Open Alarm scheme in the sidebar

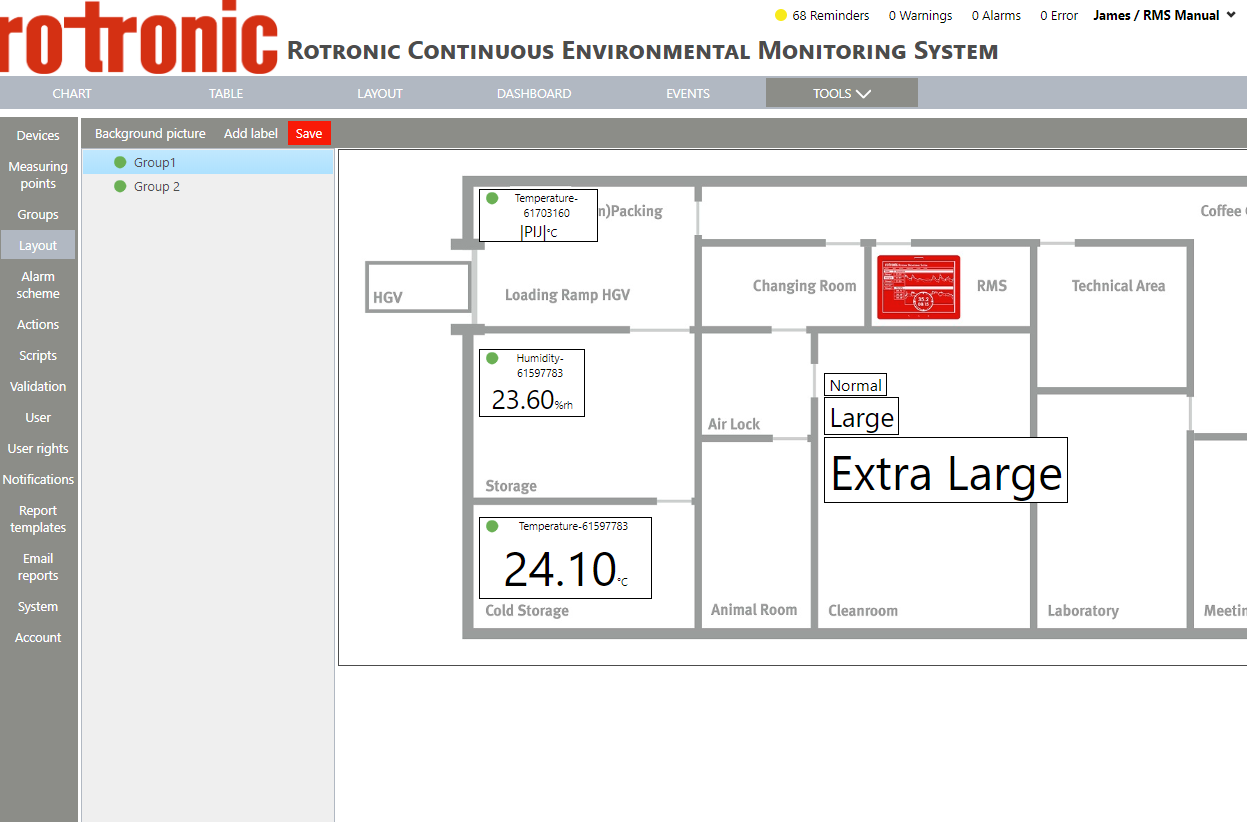pos(38,285)
